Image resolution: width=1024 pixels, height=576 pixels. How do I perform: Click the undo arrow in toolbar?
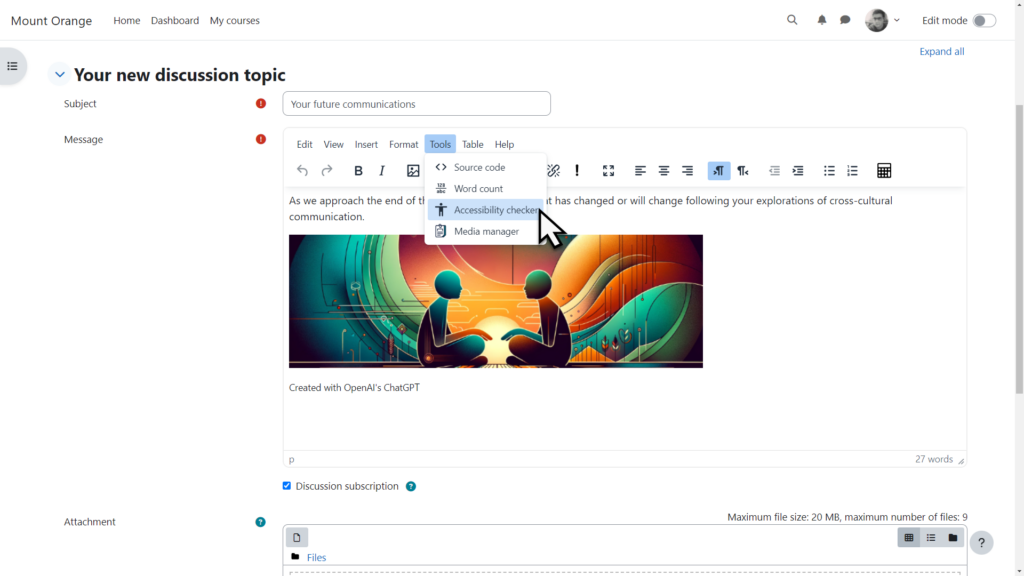pyautogui.click(x=303, y=171)
